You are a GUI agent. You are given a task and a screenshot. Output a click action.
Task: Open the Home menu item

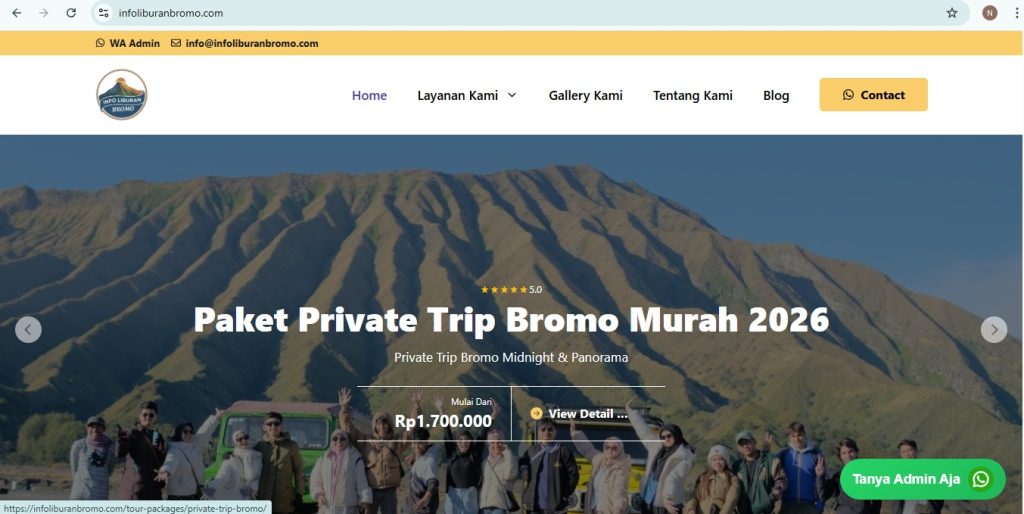369,95
